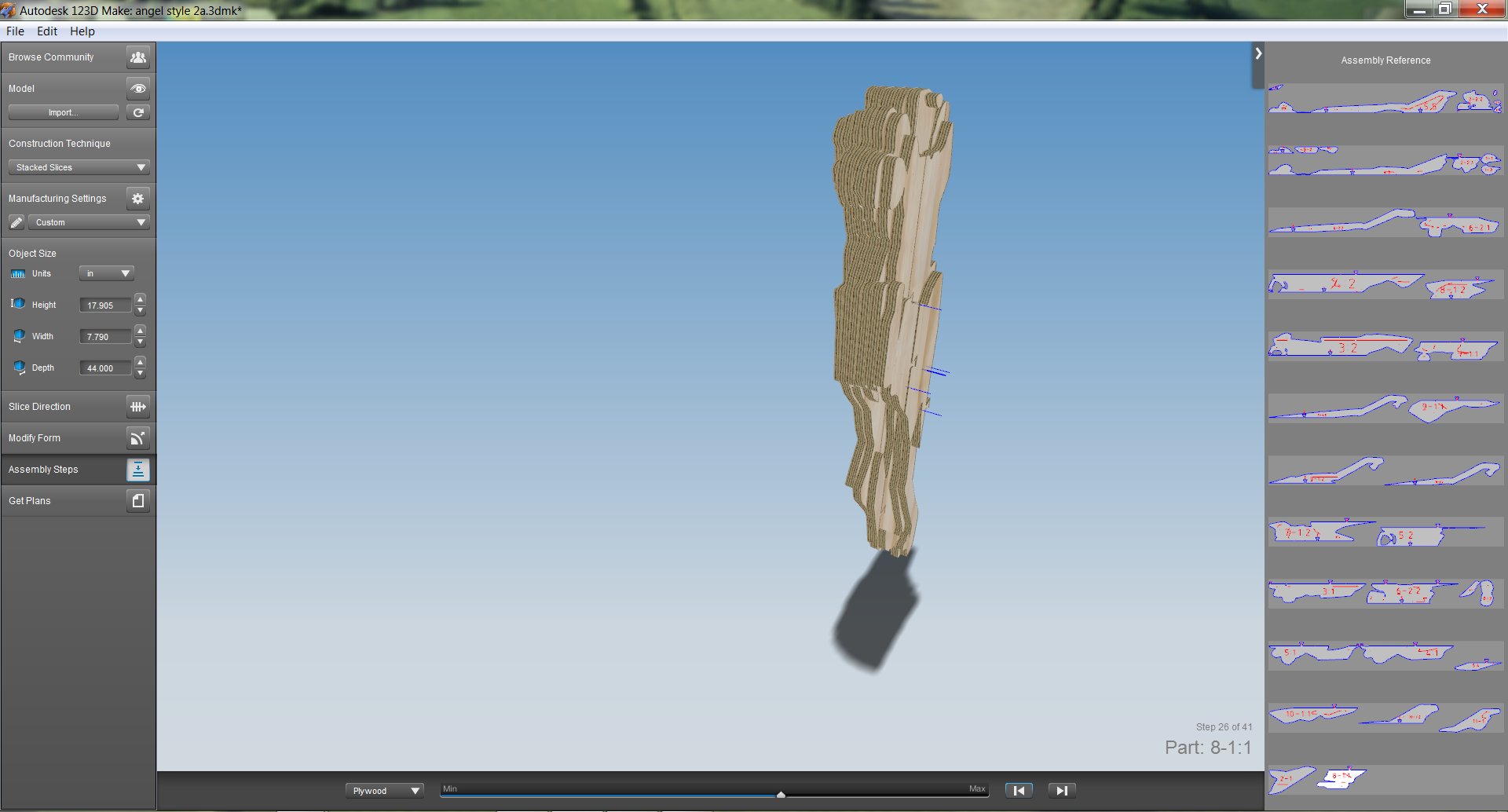Open the Browse Community panel label
The width and height of the screenshot is (1508, 812).
coord(51,57)
